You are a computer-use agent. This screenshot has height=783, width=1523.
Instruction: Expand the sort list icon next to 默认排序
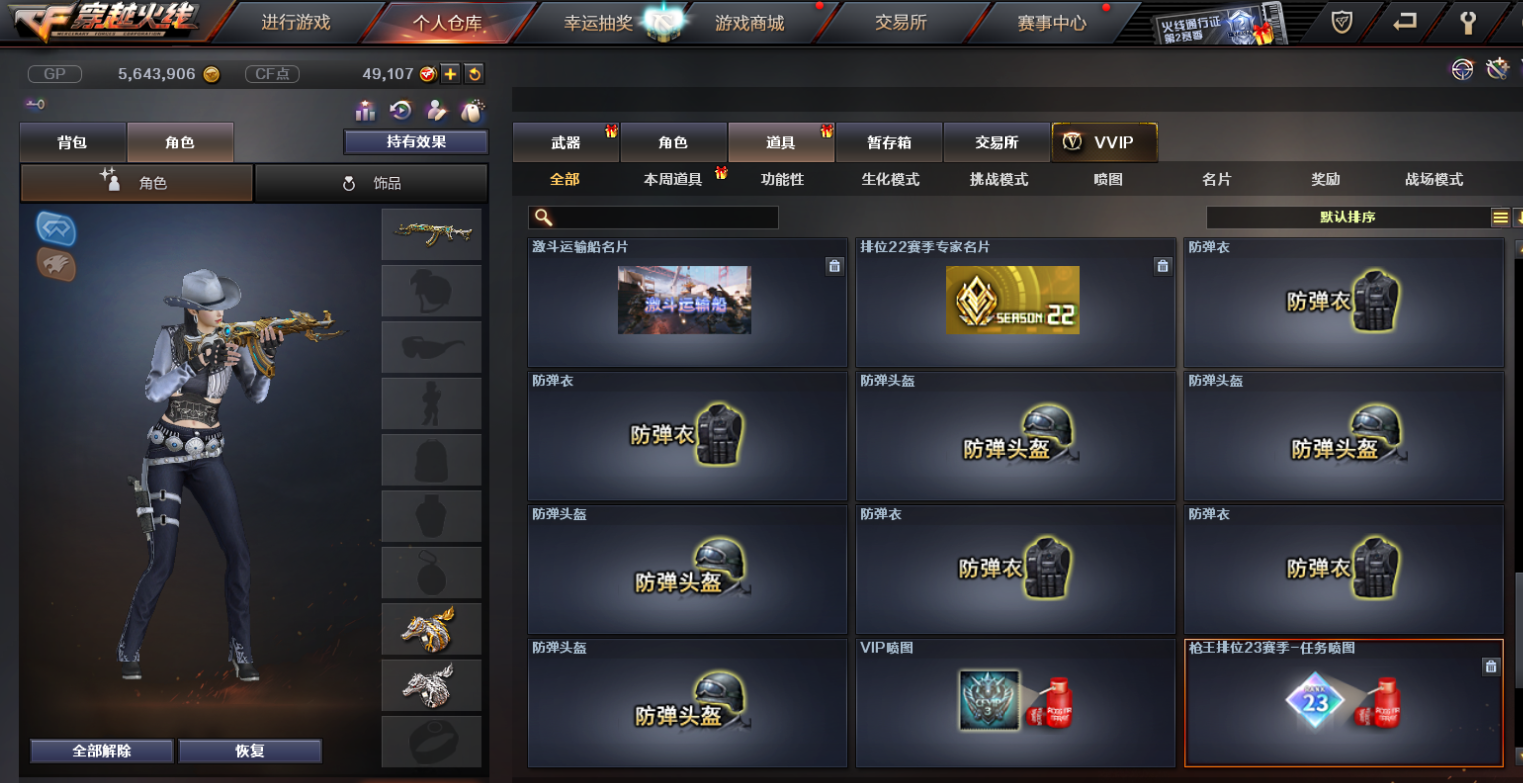pyautogui.click(x=1500, y=217)
